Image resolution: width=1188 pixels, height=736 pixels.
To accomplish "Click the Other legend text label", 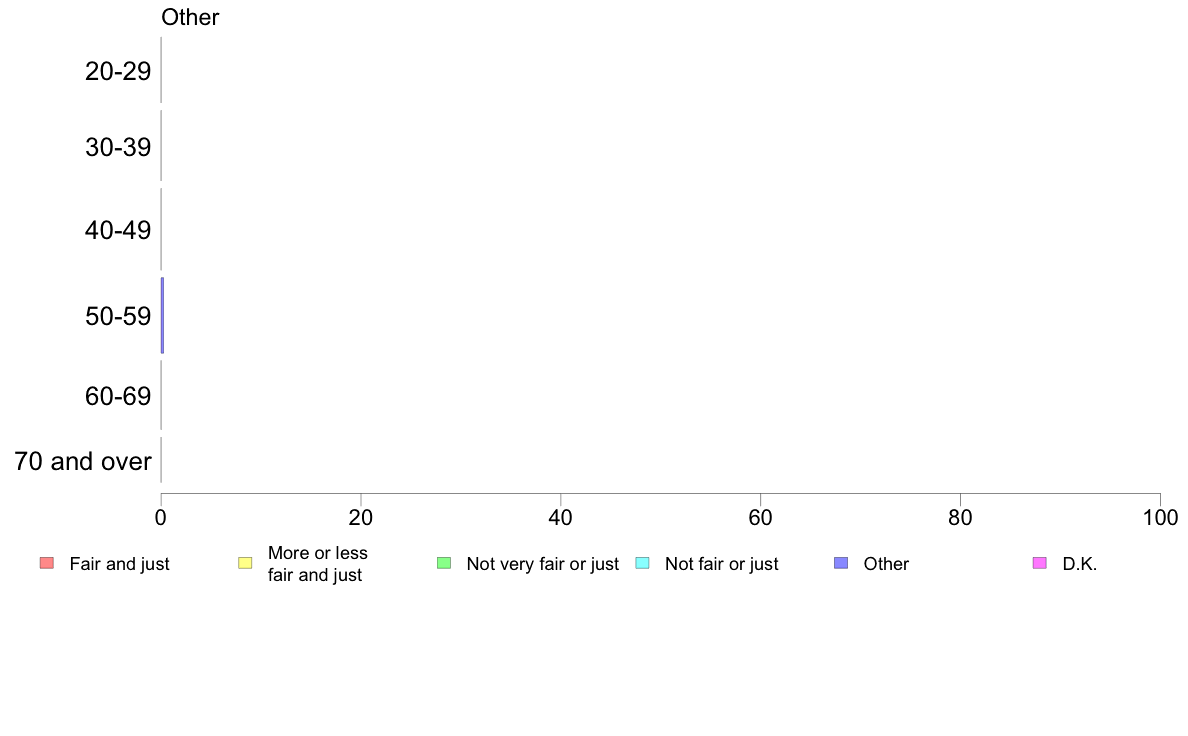I will [x=886, y=564].
